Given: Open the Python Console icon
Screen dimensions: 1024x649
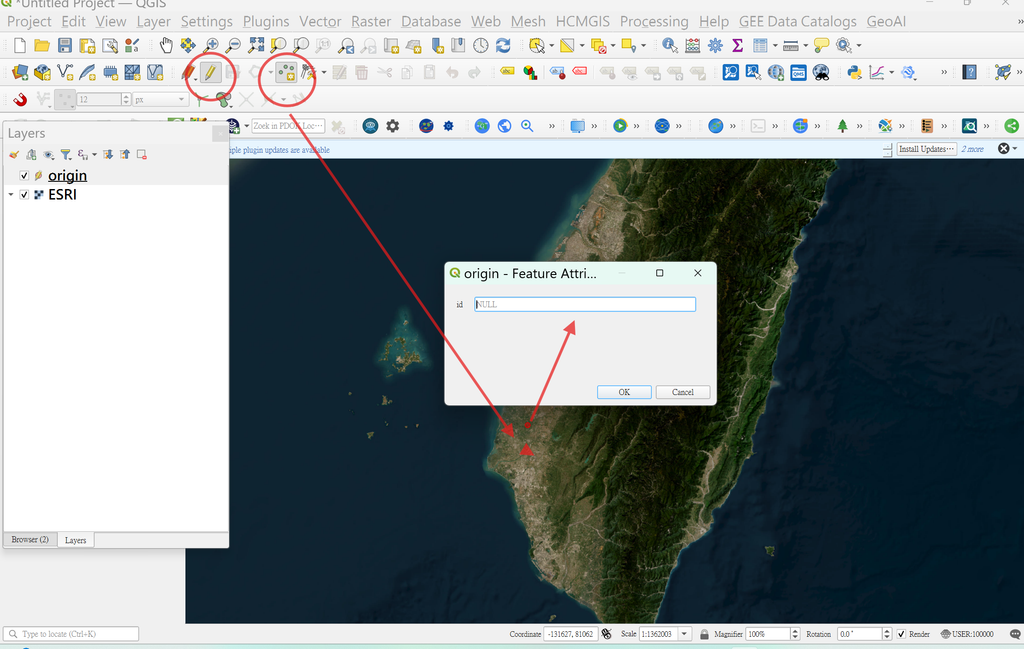Looking at the screenshot, I should [x=854, y=72].
